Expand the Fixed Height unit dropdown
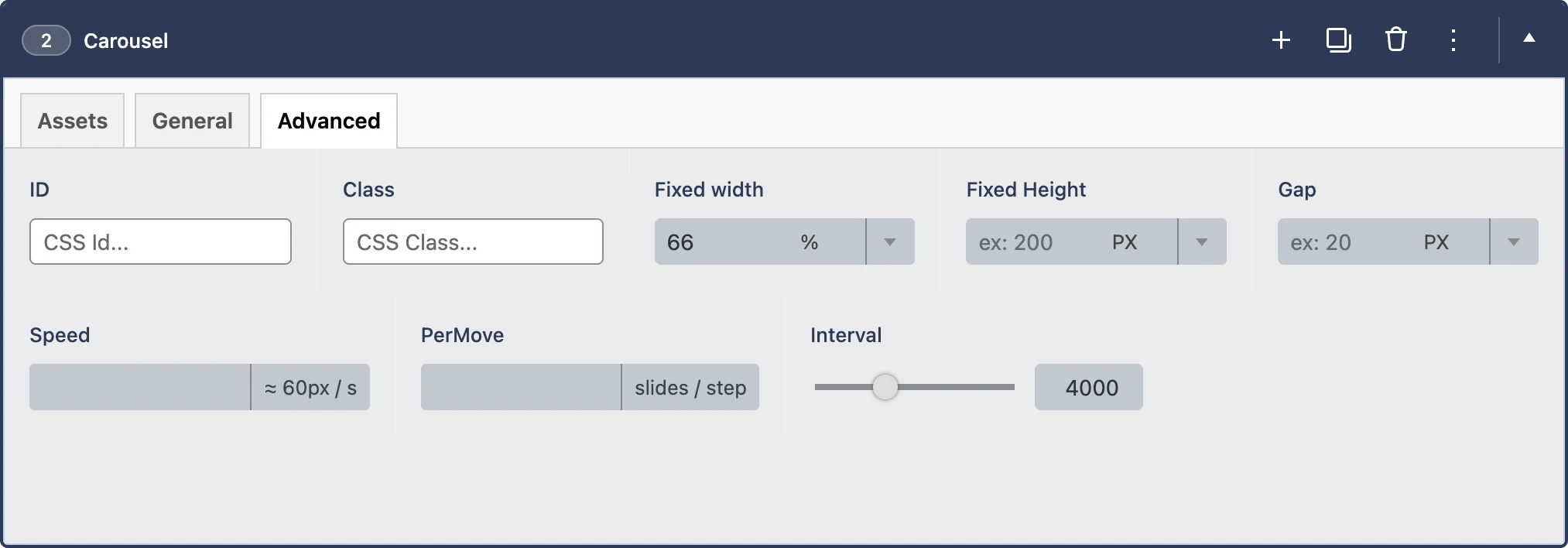This screenshot has height=548, width=1568. click(1202, 242)
